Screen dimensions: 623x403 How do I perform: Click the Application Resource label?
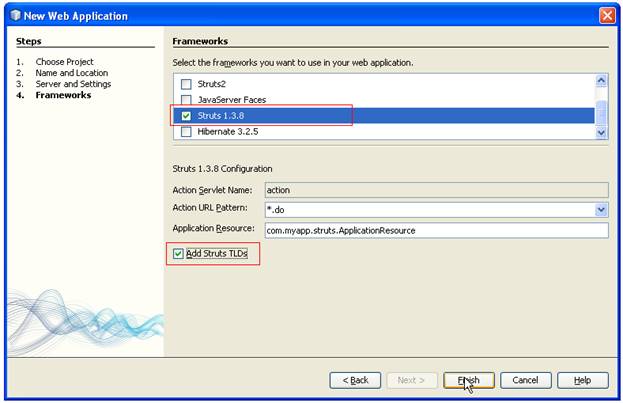pos(213,228)
